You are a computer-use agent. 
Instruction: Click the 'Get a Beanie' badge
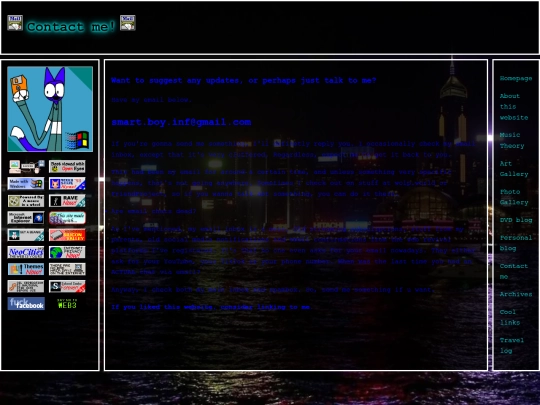click(x=26, y=235)
